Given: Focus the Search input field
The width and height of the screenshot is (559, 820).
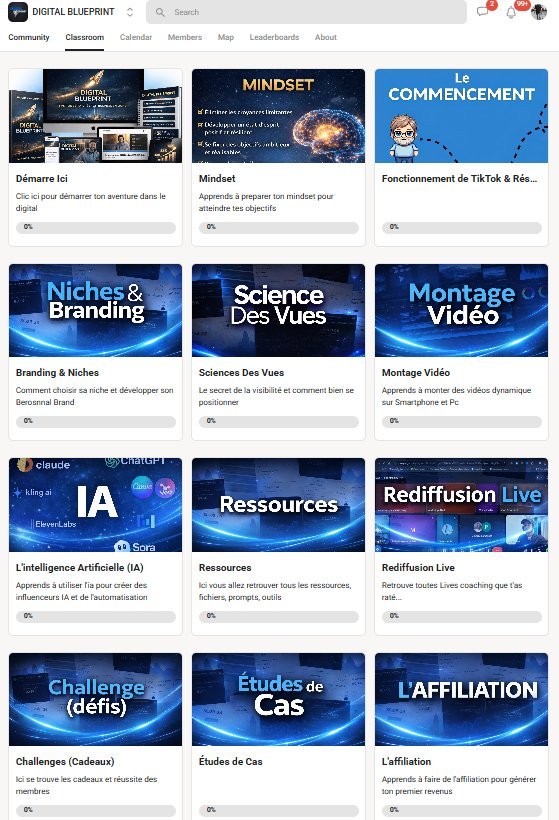Looking at the screenshot, I should [x=306, y=12].
